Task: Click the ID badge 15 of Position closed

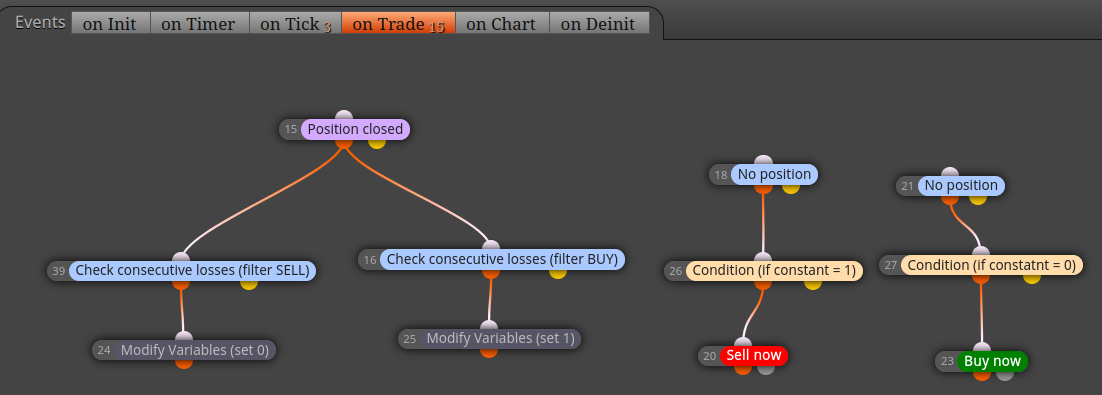Action: click(x=291, y=129)
